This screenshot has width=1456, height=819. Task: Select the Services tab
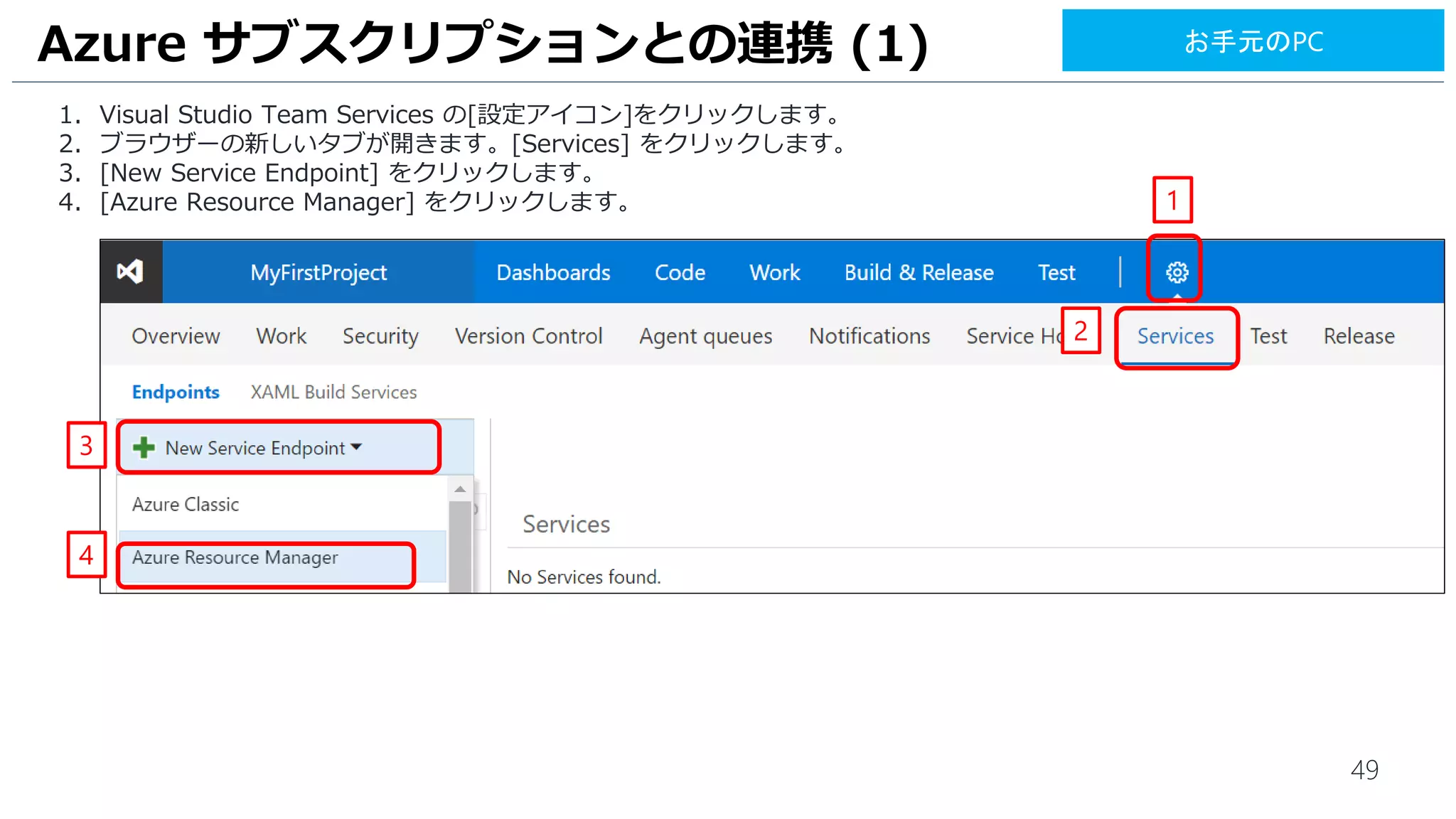click(x=1175, y=336)
